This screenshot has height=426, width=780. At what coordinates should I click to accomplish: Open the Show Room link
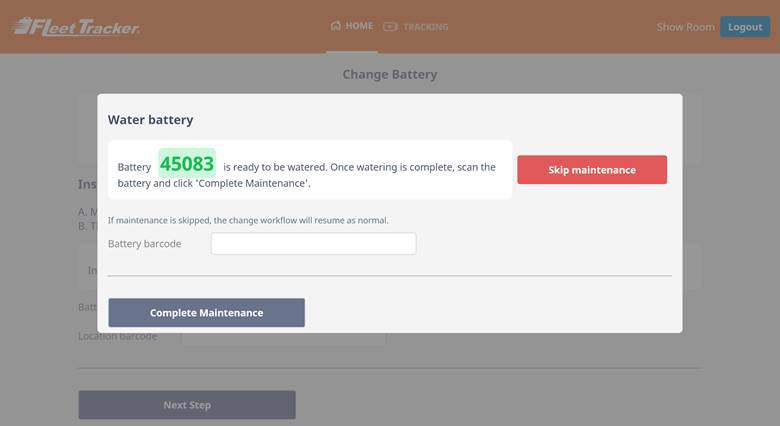click(685, 27)
